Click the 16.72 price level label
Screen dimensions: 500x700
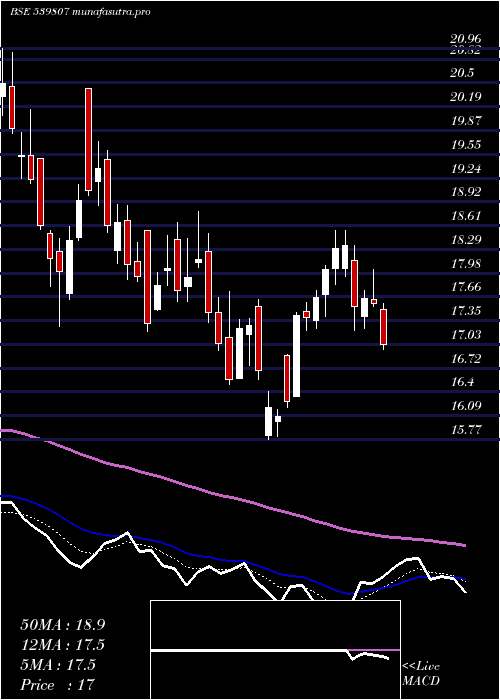coord(466,358)
